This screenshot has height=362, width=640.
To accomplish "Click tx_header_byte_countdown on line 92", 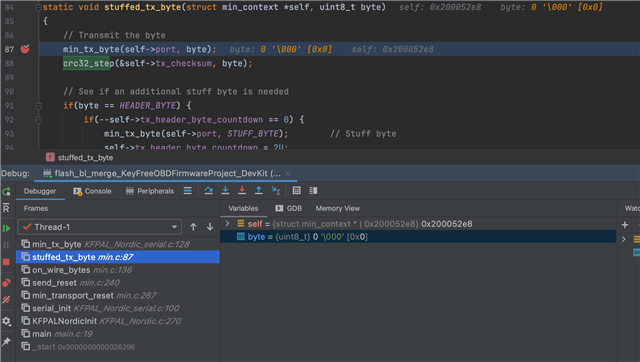I will click(x=202, y=120).
